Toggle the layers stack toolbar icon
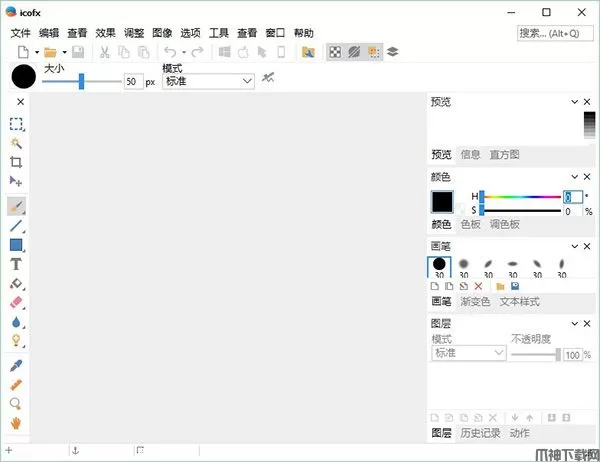This screenshot has height=462, width=600. [x=393, y=52]
